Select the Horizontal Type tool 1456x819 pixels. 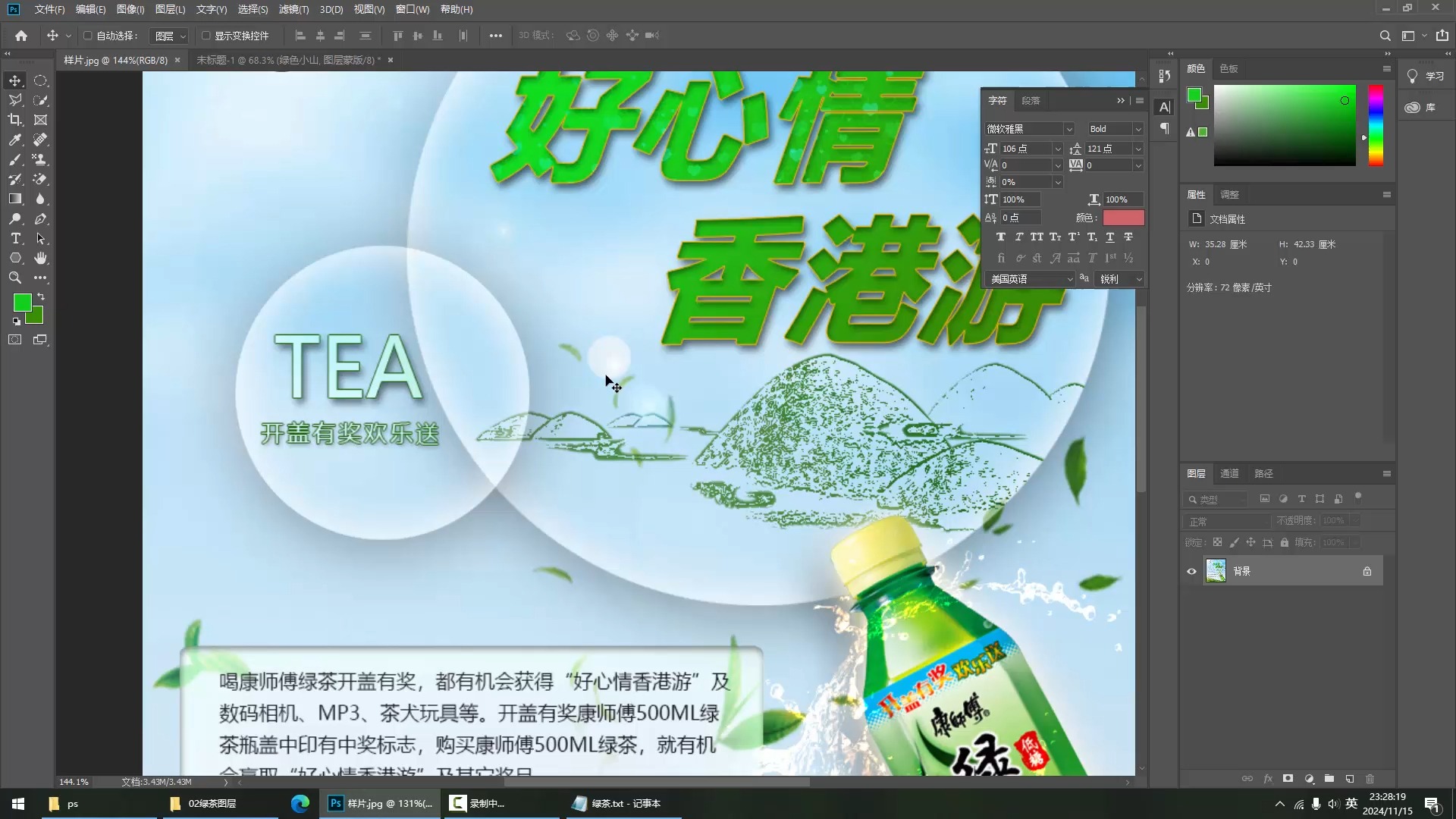15,238
